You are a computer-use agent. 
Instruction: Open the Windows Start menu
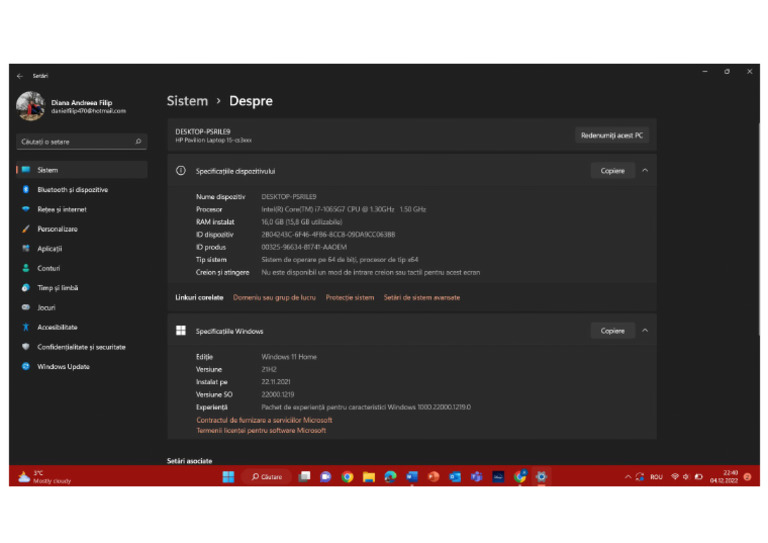tap(228, 477)
